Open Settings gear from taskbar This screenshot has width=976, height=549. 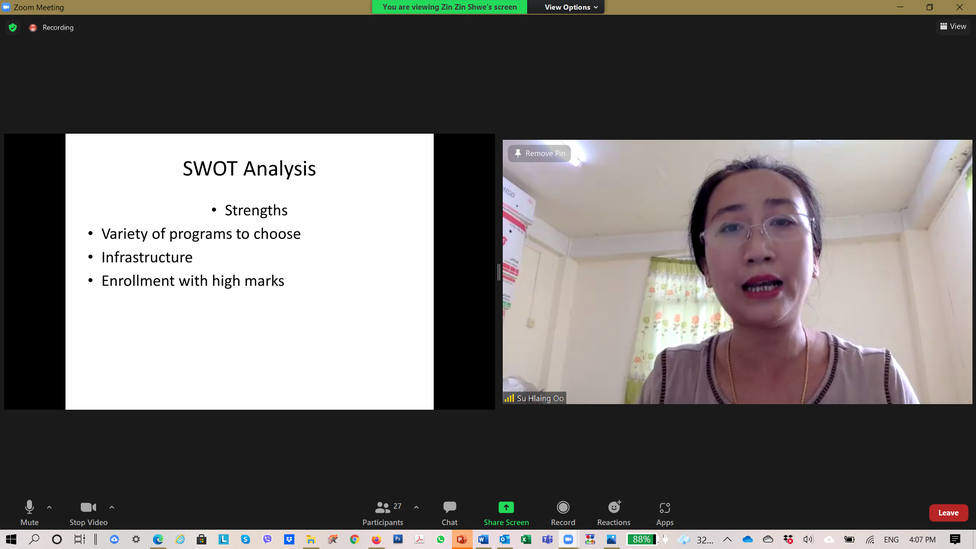[x=136, y=540]
